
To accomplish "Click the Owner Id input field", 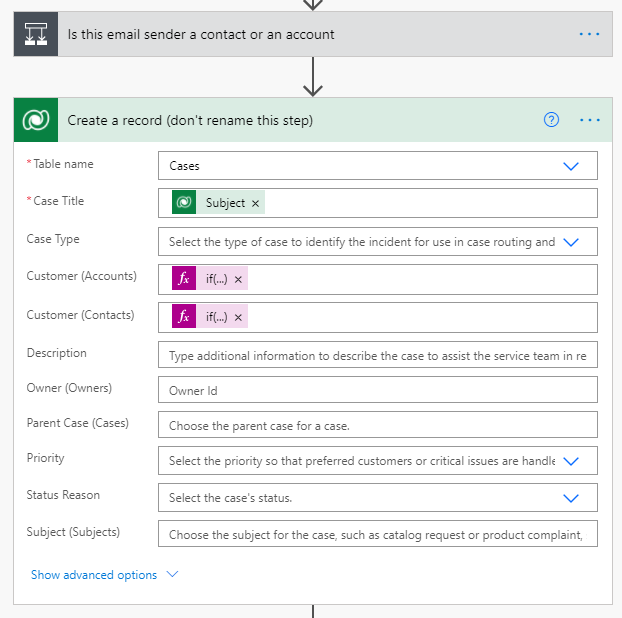I will click(377, 390).
